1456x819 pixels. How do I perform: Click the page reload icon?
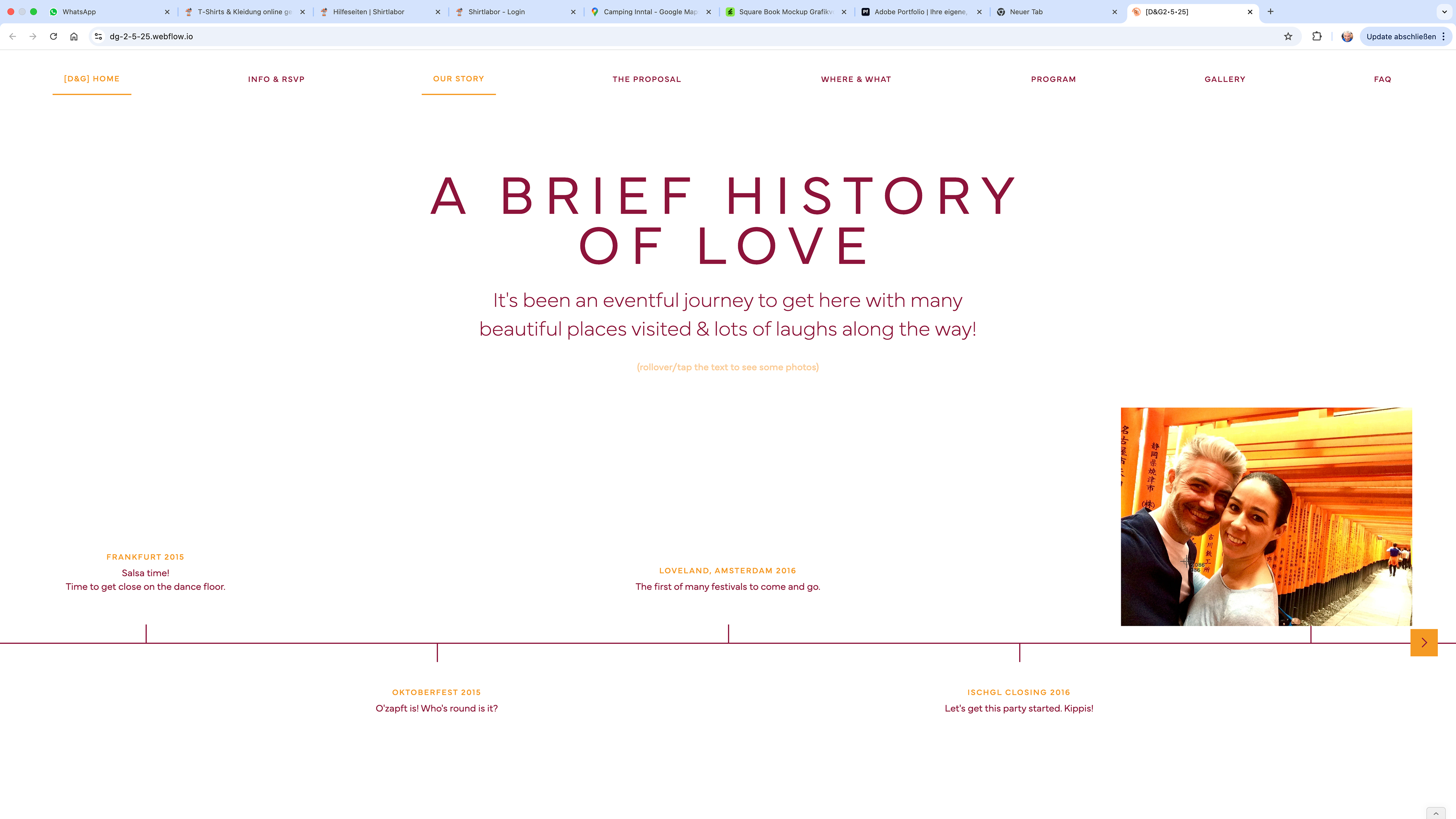coord(53,36)
